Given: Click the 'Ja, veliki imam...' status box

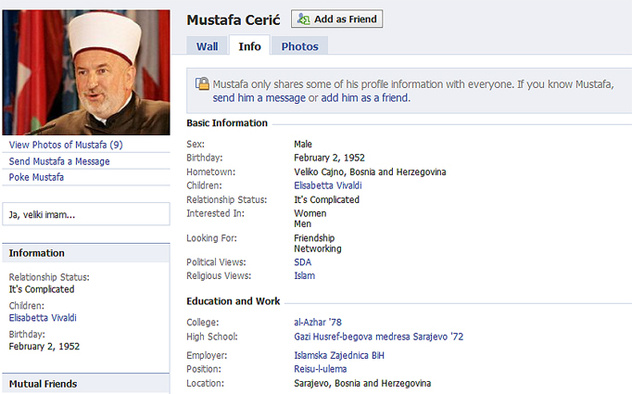Looking at the screenshot, I should (x=86, y=214).
